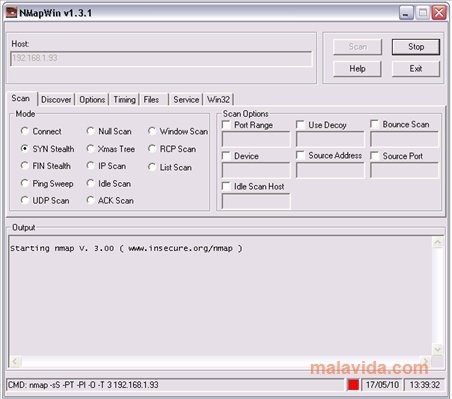Switch to the Scan tab
The width and height of the screenshot is (452, 399).
click(x=21, y=99)
